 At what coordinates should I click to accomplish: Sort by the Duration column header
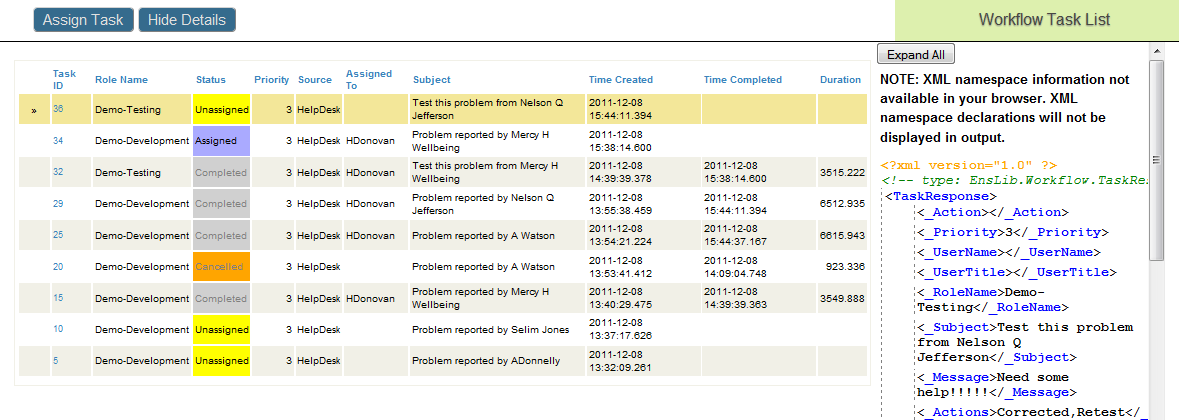[x=840, y=80]
